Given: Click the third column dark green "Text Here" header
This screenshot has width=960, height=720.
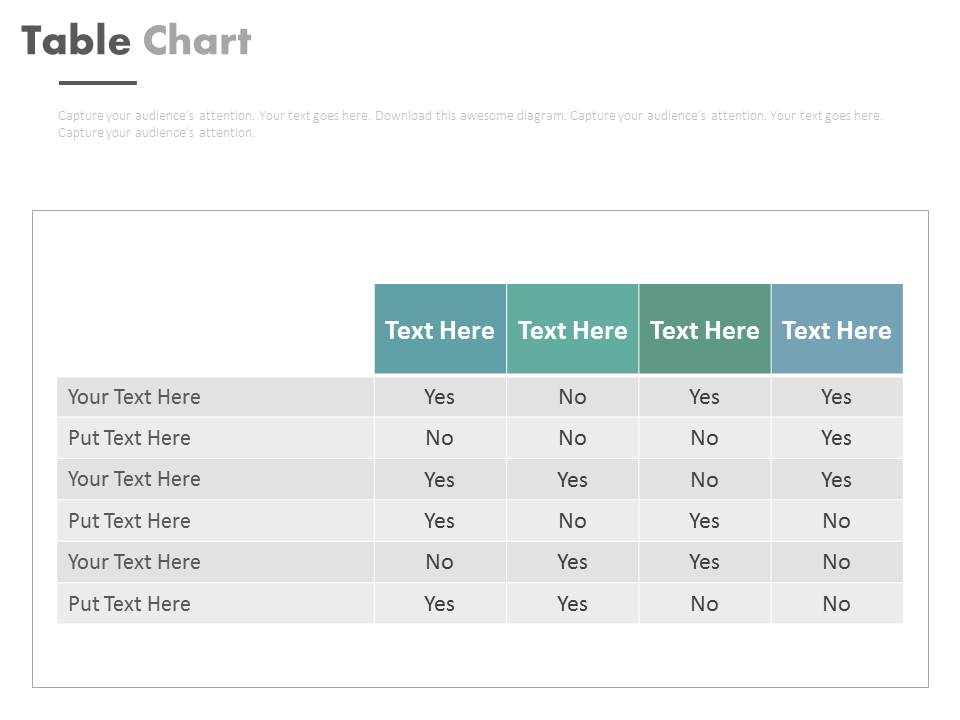Looking at the screenshot, I should click(x=705, y=330).
